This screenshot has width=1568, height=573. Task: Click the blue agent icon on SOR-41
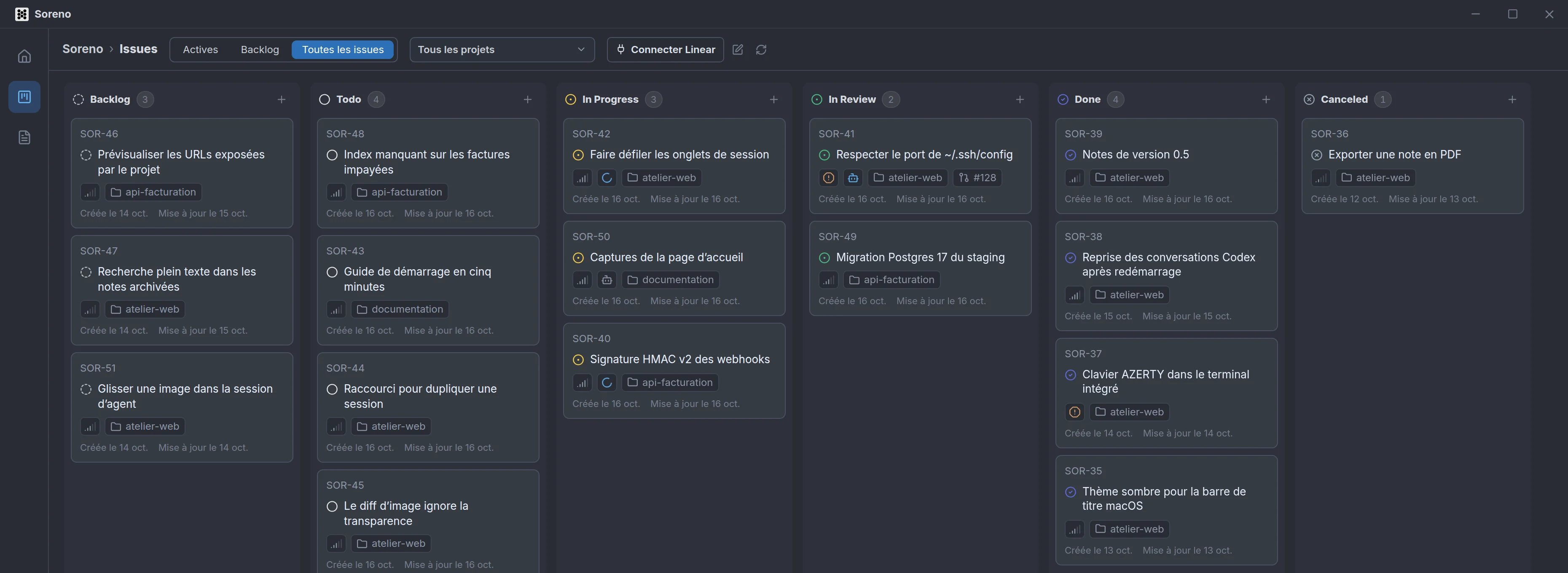coord(853,178)
